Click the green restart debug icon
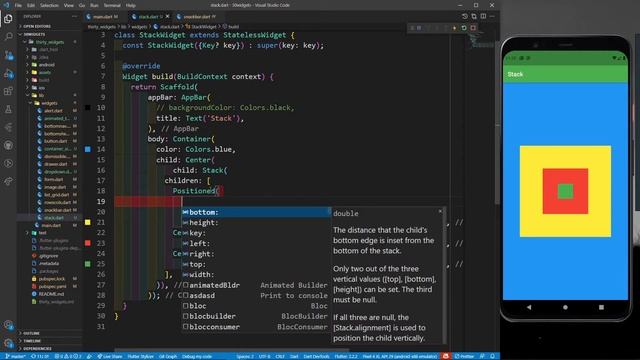The width and height of the screenshot is (640, 360). pyautogui.click(x=464, y=28)
